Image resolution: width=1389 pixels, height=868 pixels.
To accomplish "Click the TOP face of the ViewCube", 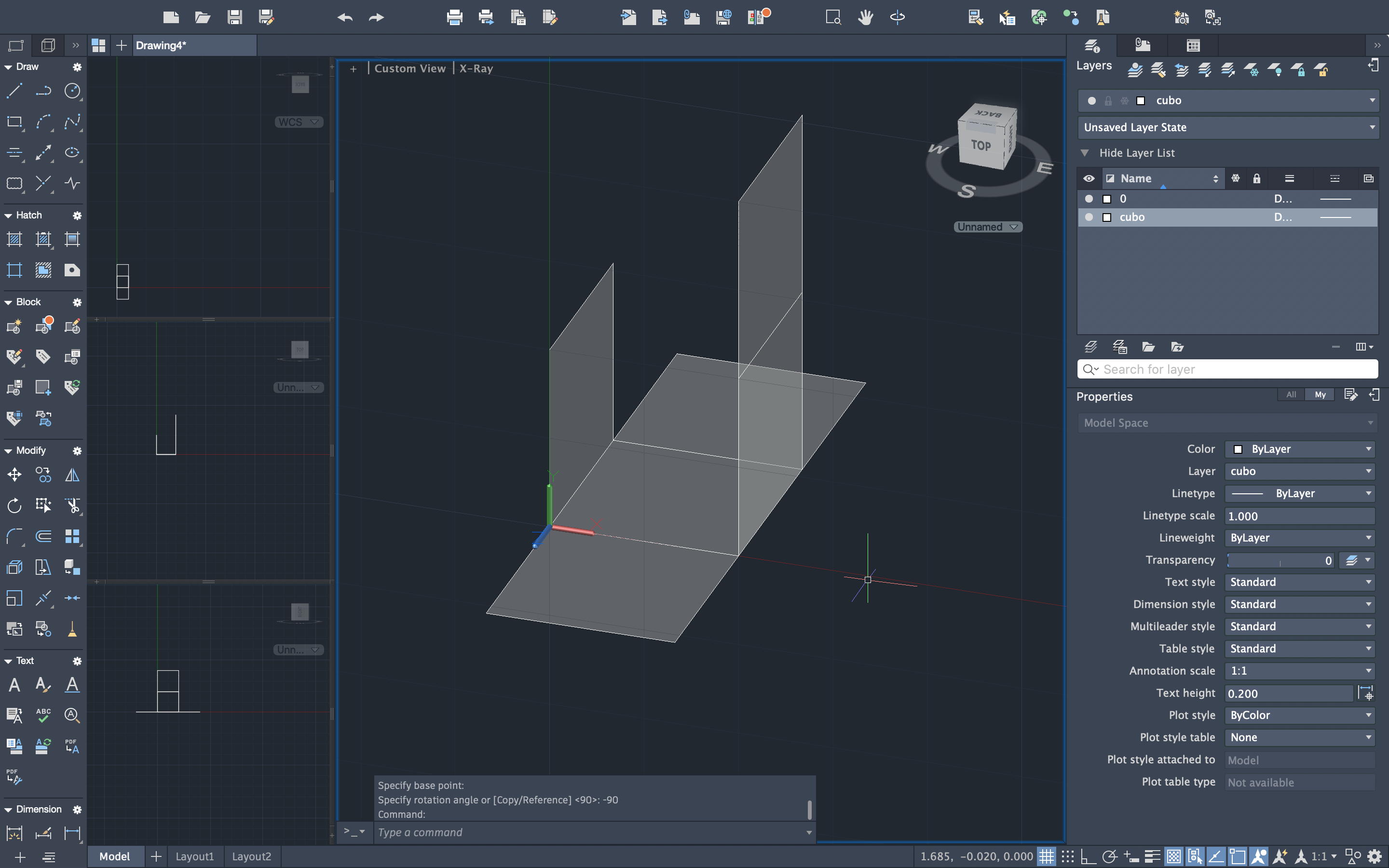I will coord(981,145).
